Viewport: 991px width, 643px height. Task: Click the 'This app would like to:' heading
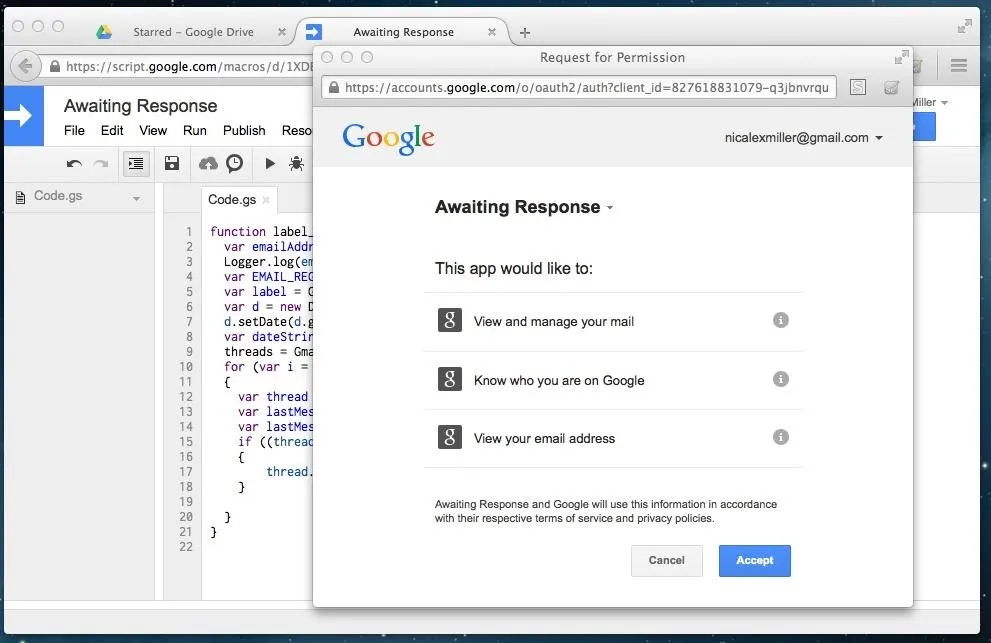pyautogui.click(x=514, y=268)
